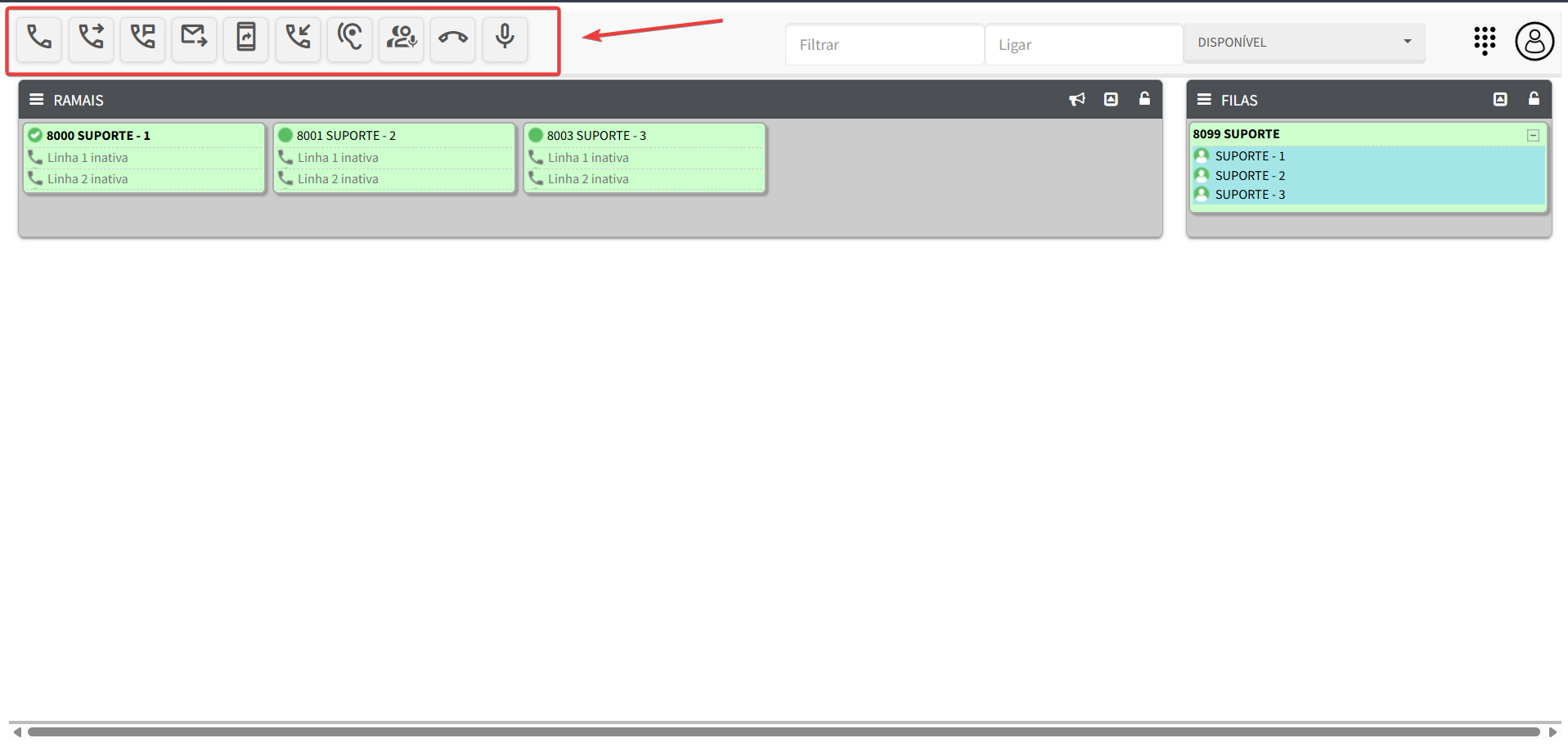Toggle the microphone mute button

click(505, 38)
